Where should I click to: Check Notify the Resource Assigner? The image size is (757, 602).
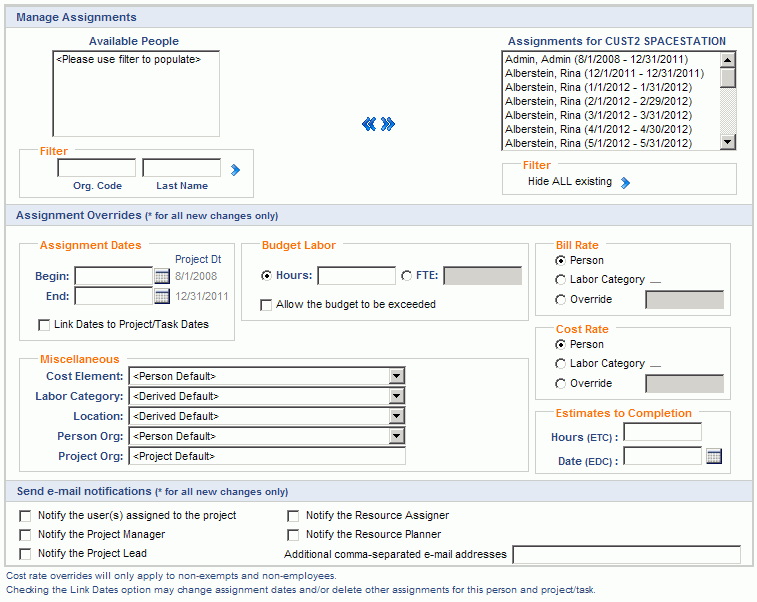point(293,516)
